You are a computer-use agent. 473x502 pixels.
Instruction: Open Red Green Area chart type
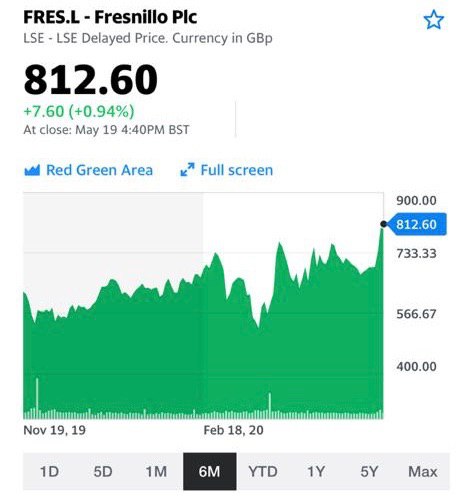tap(89, 170)
